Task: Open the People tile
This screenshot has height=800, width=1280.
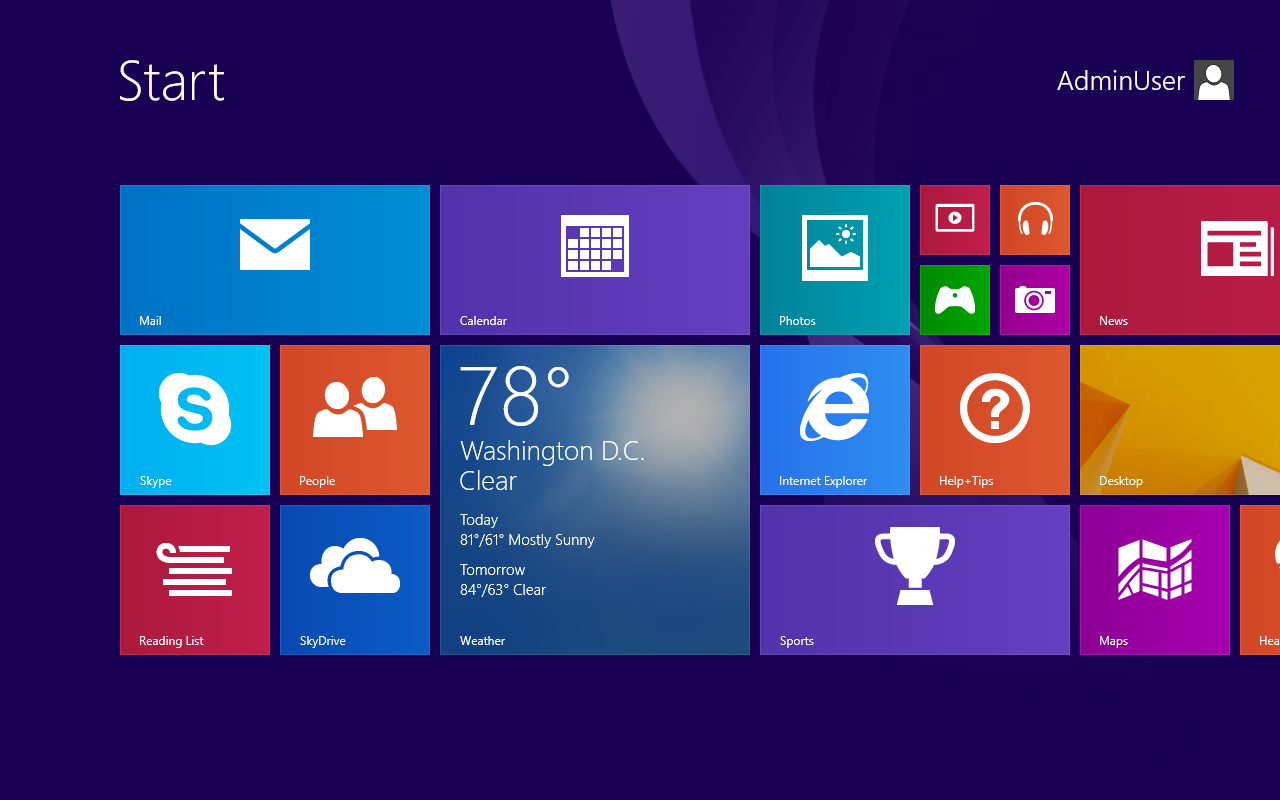Action: pyautogui.click(x=355, y=420)
